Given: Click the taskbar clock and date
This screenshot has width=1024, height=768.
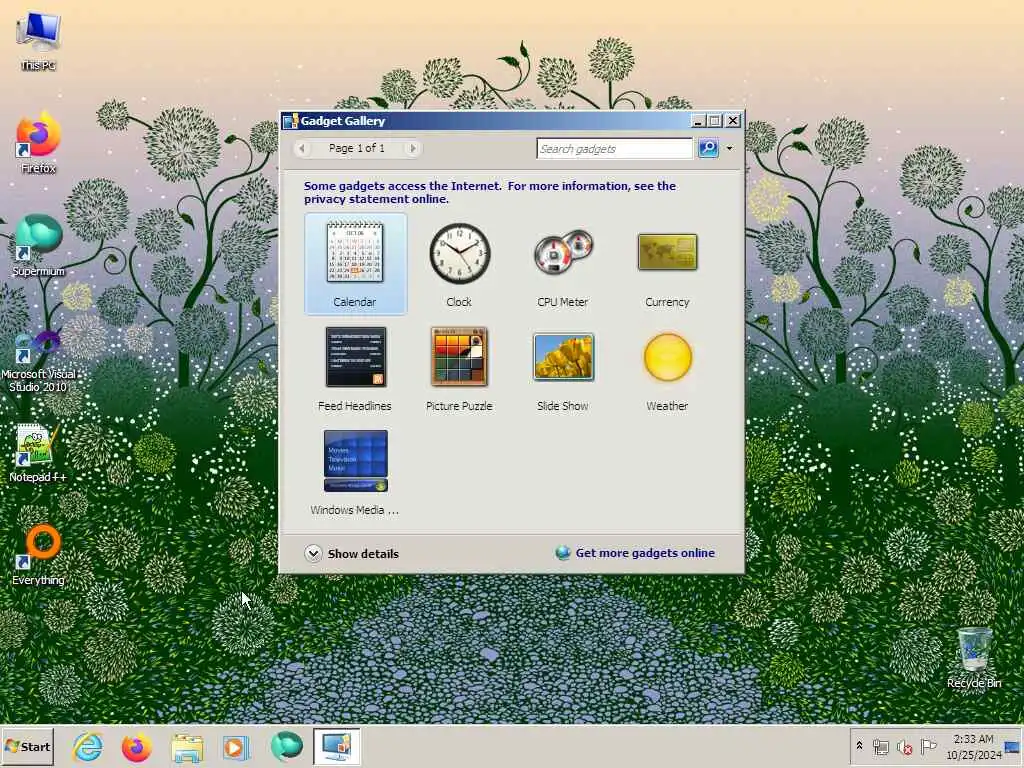Looking at the screenshot, I should click(974, 746).
